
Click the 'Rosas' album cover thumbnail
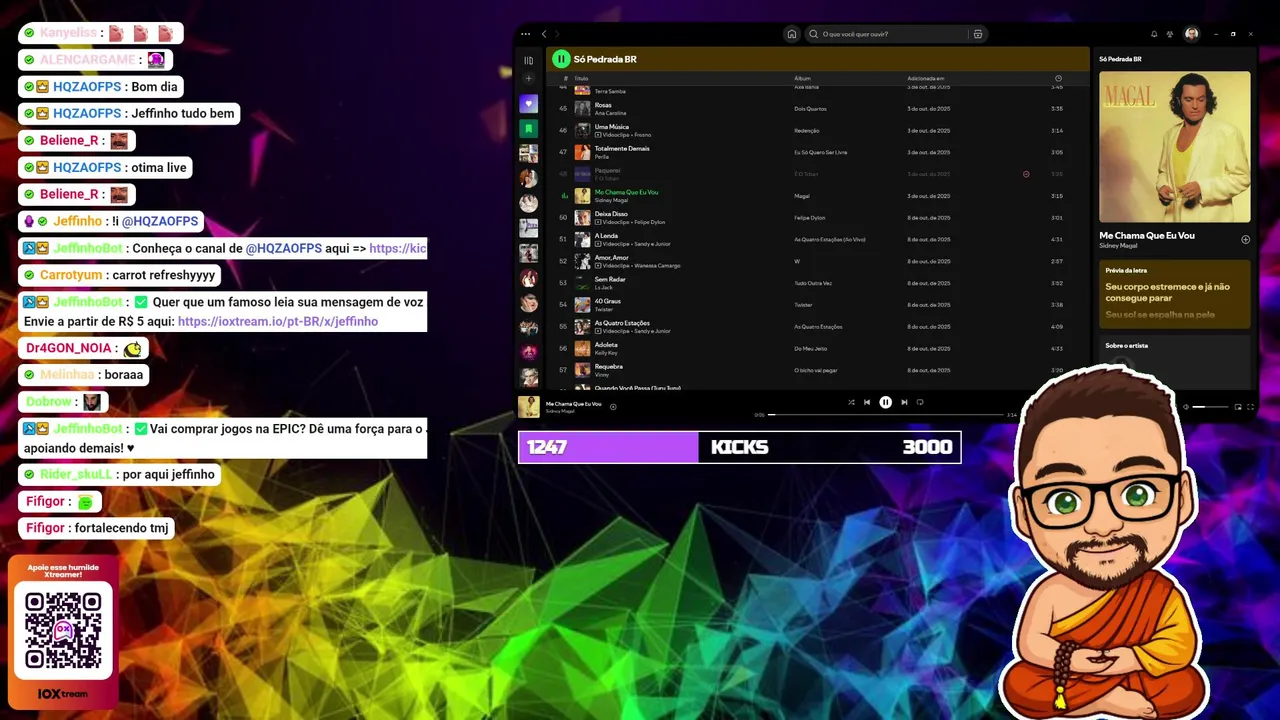[x=582, y=108]
